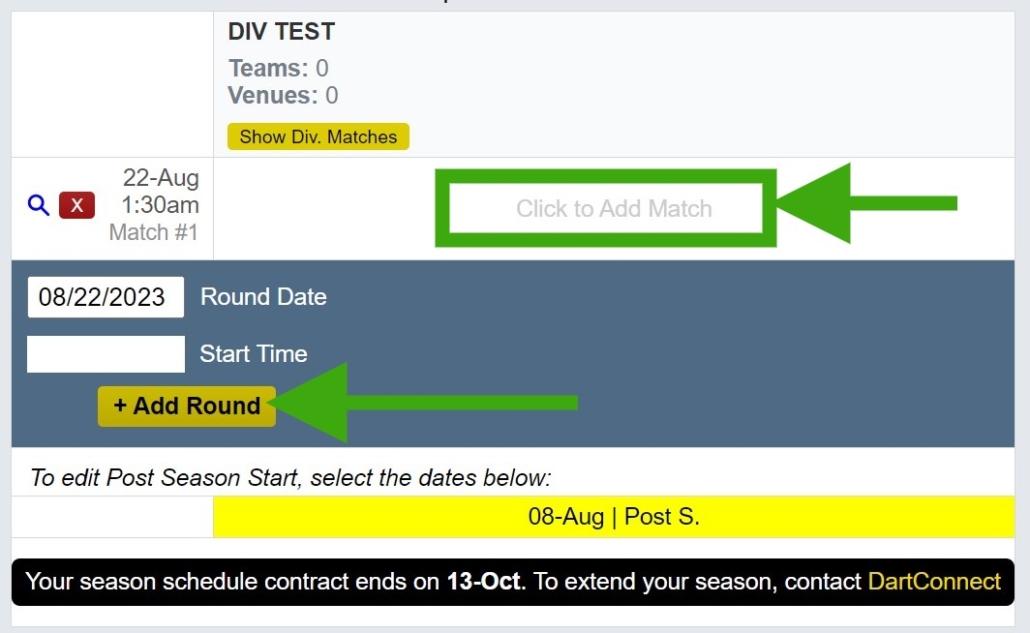The image size is (1030, 633).
Task: Click into the empty Start Time field
Action: click(105, 352)
